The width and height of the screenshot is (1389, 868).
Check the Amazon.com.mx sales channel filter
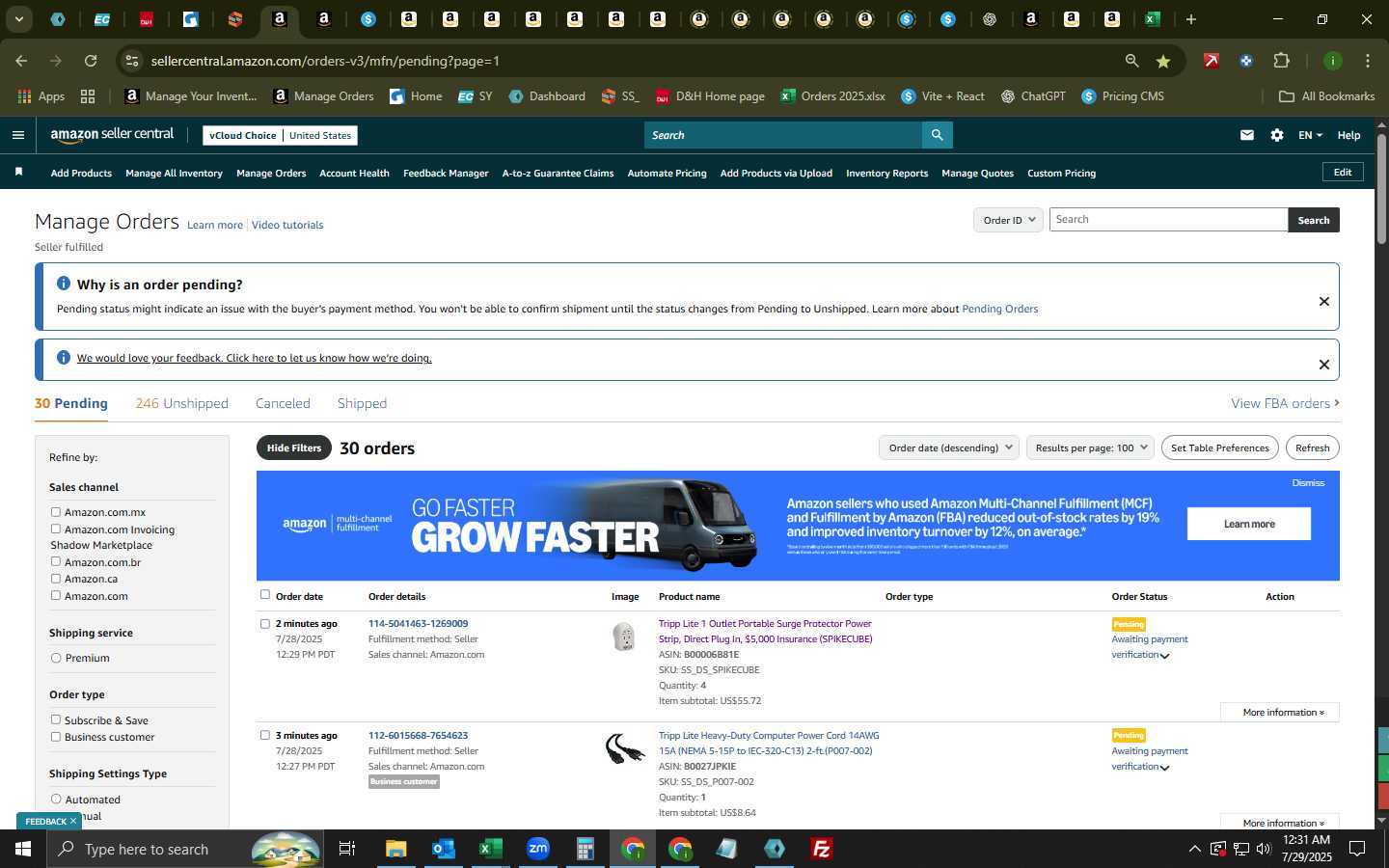tap(56, 512)
